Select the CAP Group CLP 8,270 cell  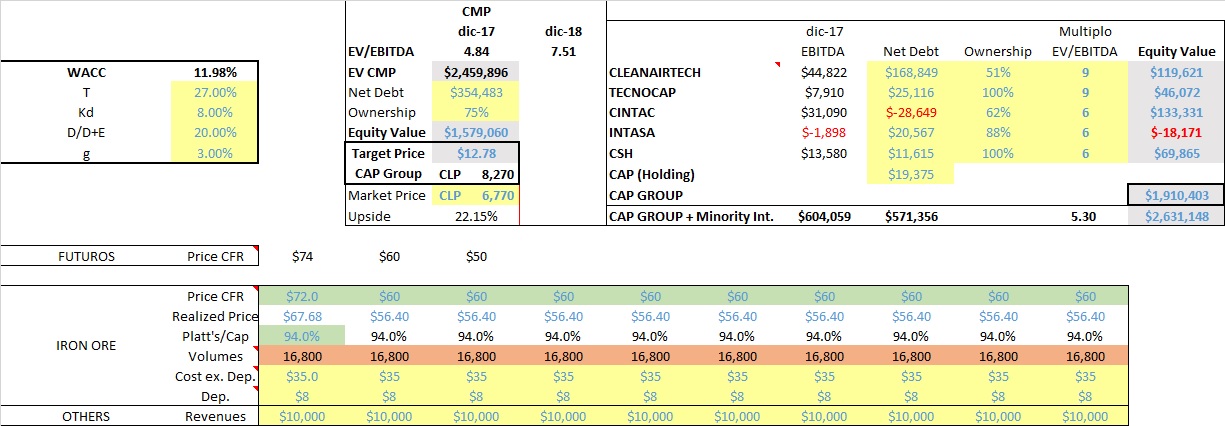[x=475, y=173]
